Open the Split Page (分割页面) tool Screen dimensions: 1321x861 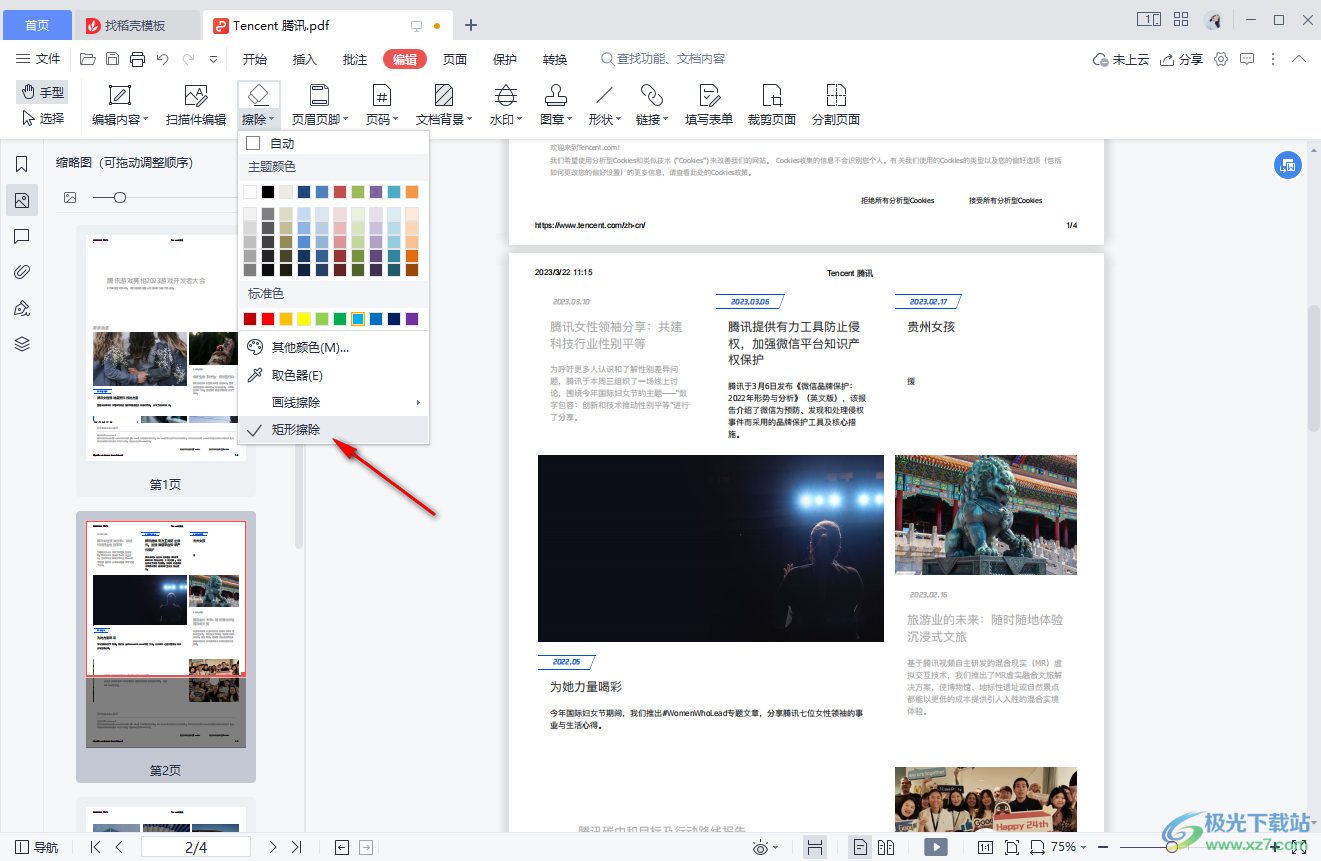[836, 105]
